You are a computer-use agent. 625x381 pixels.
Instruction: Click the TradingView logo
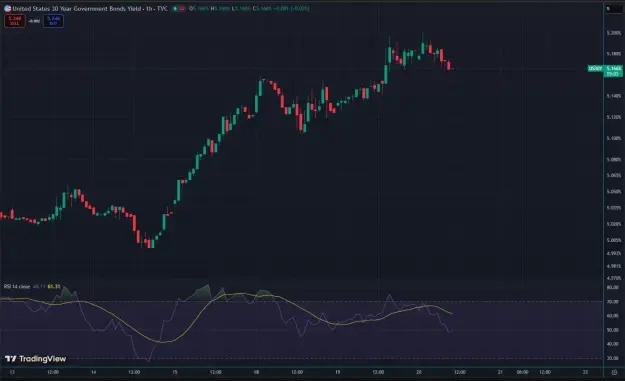pos(35,359)
